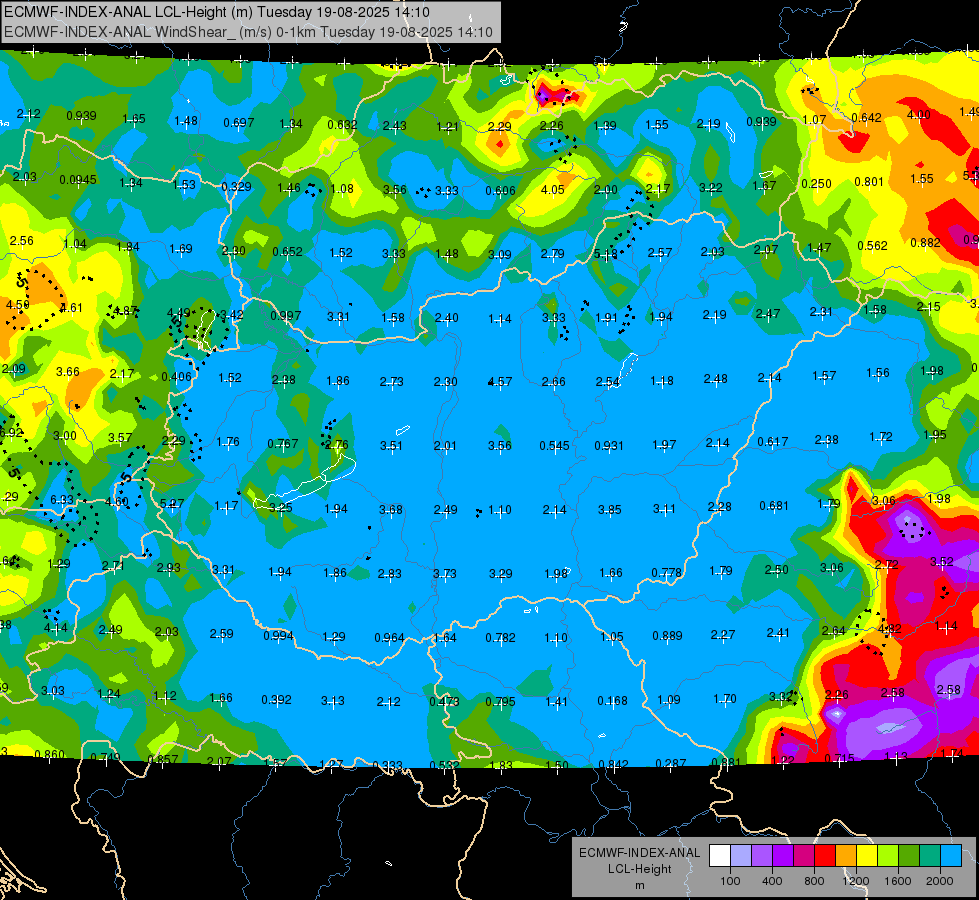Image resolution: width=979 pixels, height=900 pixels.
Task: Click the wind shear value 2.76
Action: pyautogui.click(x=337, y=445)
